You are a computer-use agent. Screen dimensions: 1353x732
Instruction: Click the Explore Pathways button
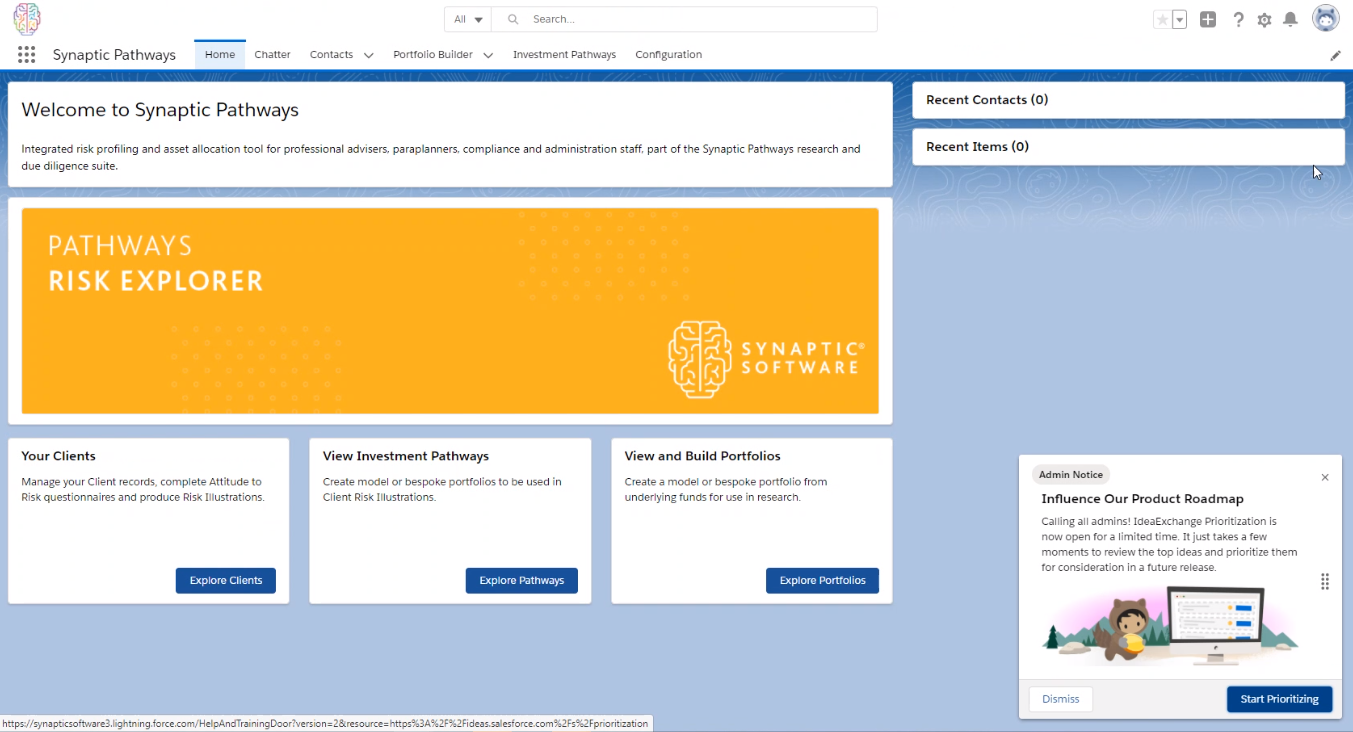click(522, 581)
